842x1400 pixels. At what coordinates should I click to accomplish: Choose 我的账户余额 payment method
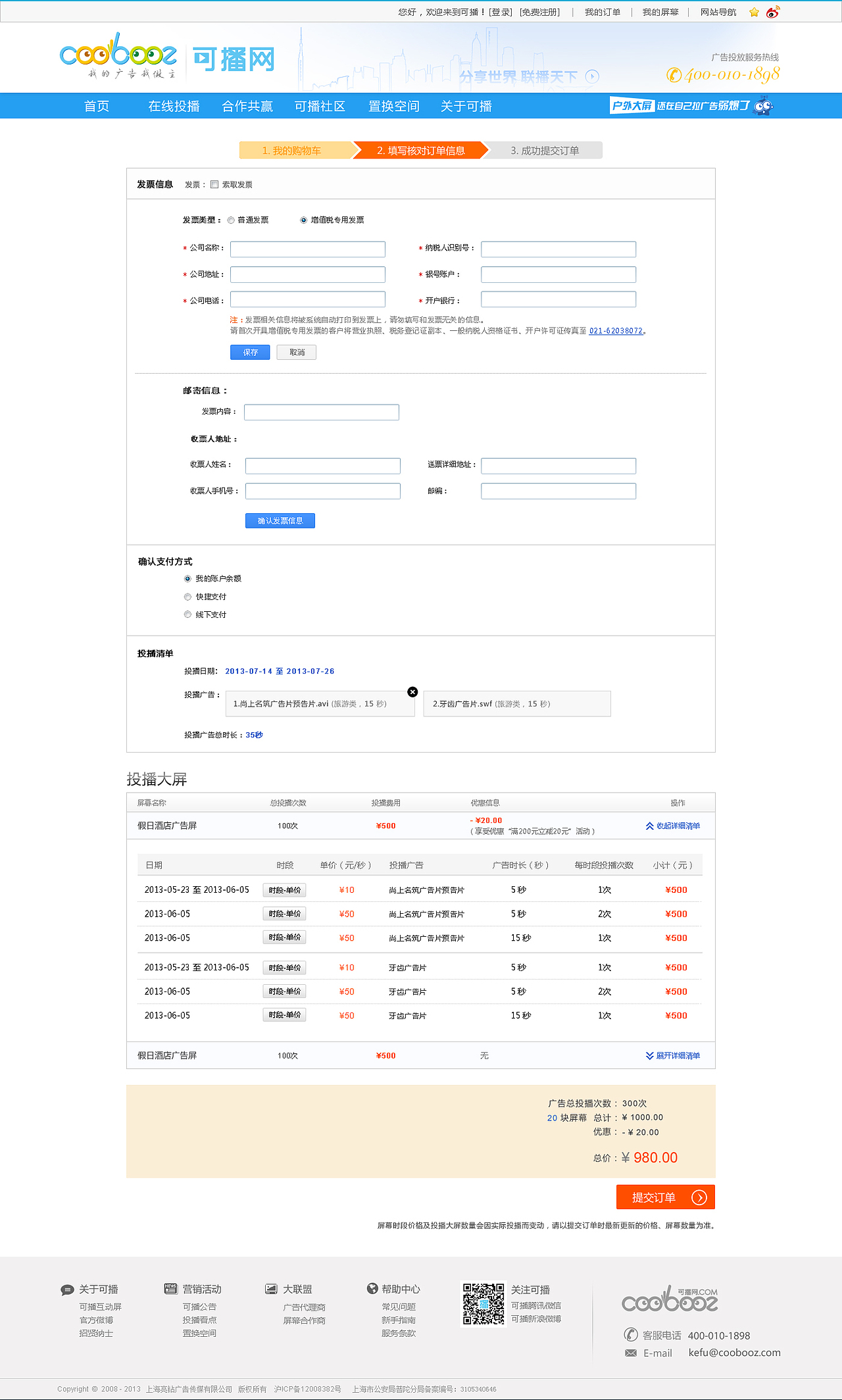[x=187, y=579]
